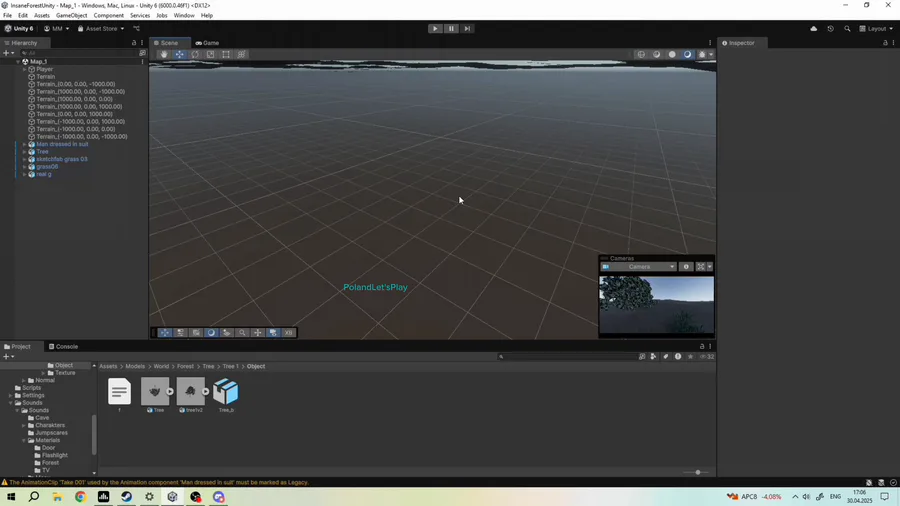Click the Hierarchy create plus button
This screenshot has width=900, height=506.
pyautogui.click(x=8, y=53)
